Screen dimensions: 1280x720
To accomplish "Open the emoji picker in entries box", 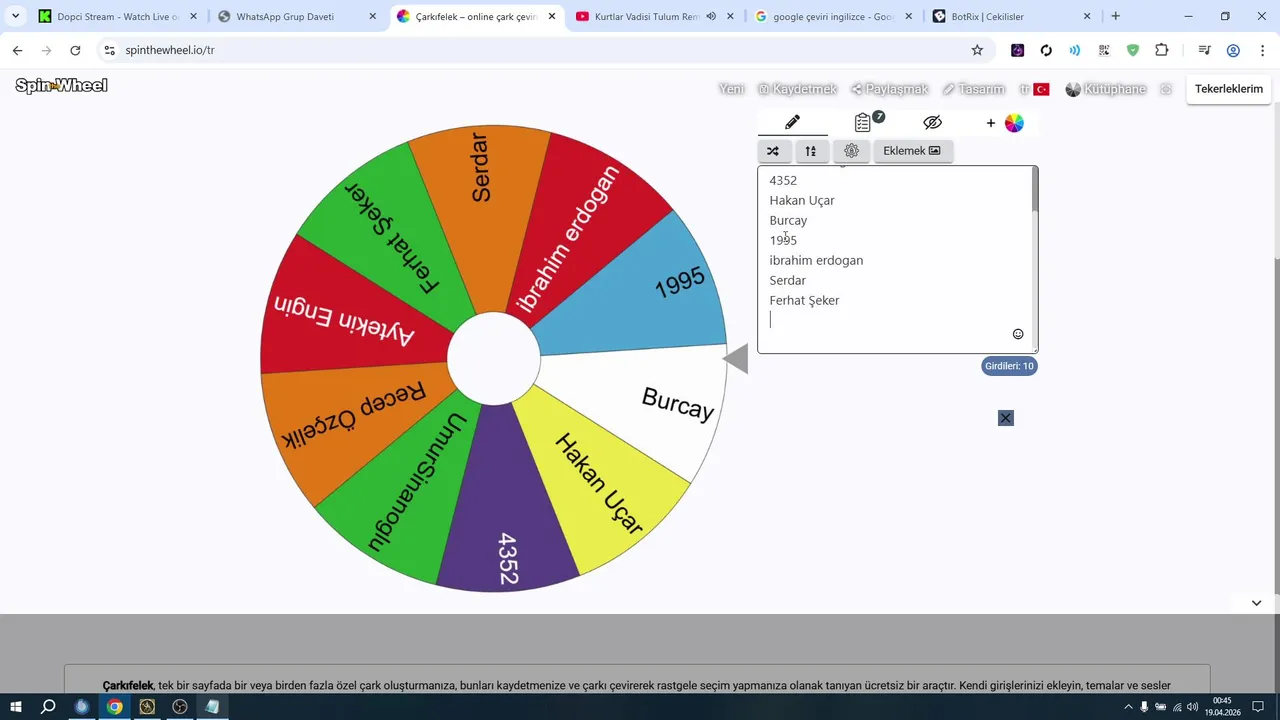I will tap(1018, 334).
